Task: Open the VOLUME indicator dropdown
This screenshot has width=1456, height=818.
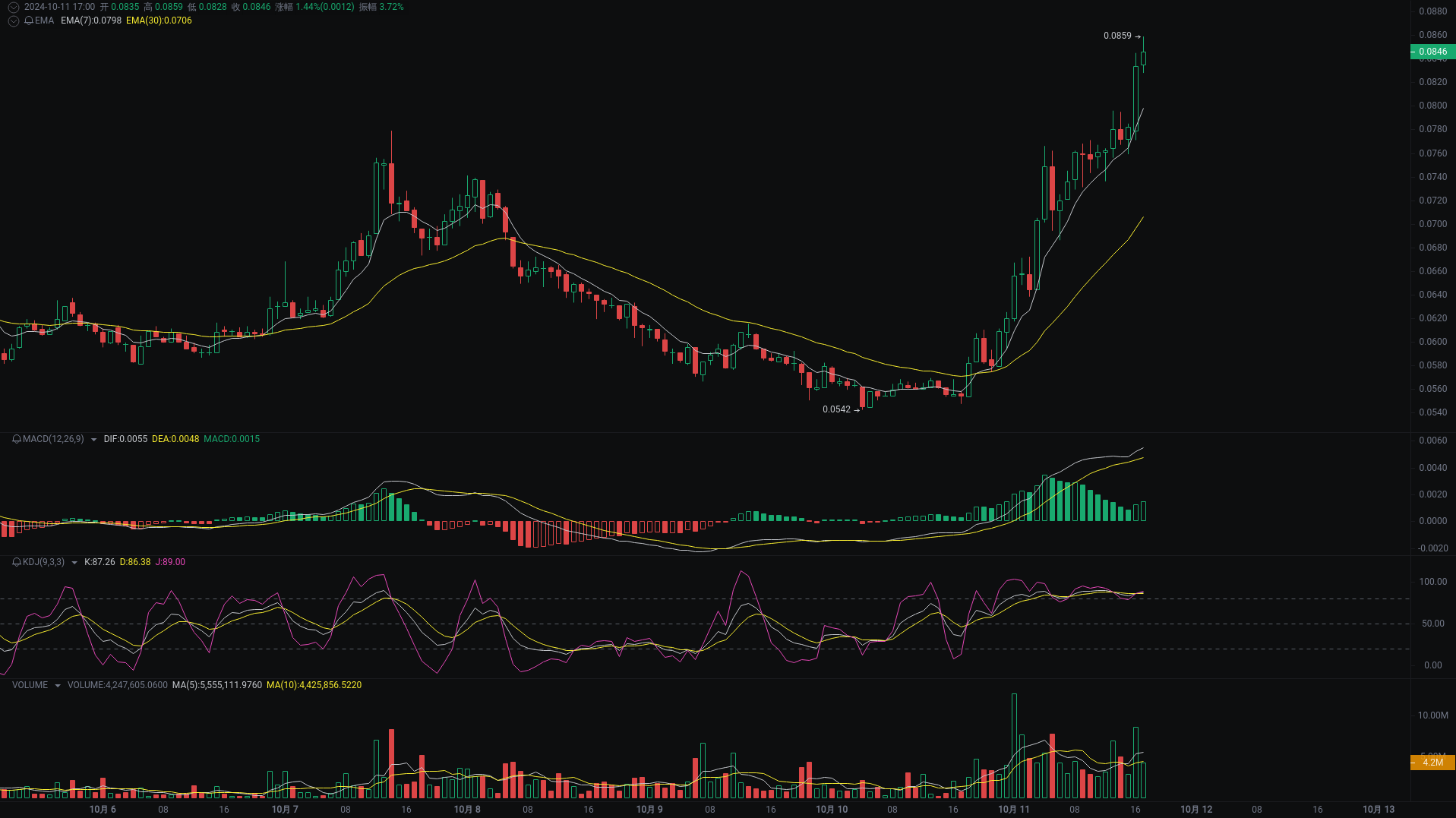Action: click(x=57, y=685)
